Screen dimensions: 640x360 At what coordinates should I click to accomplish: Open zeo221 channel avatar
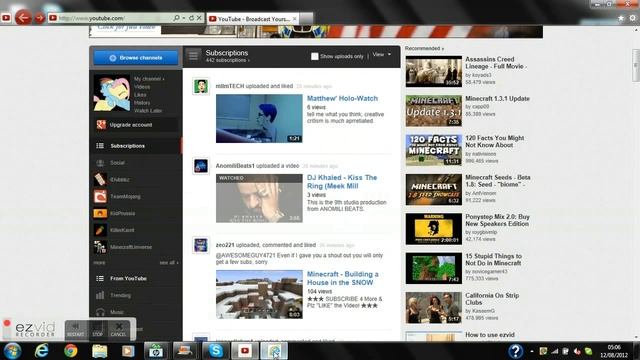200,245
